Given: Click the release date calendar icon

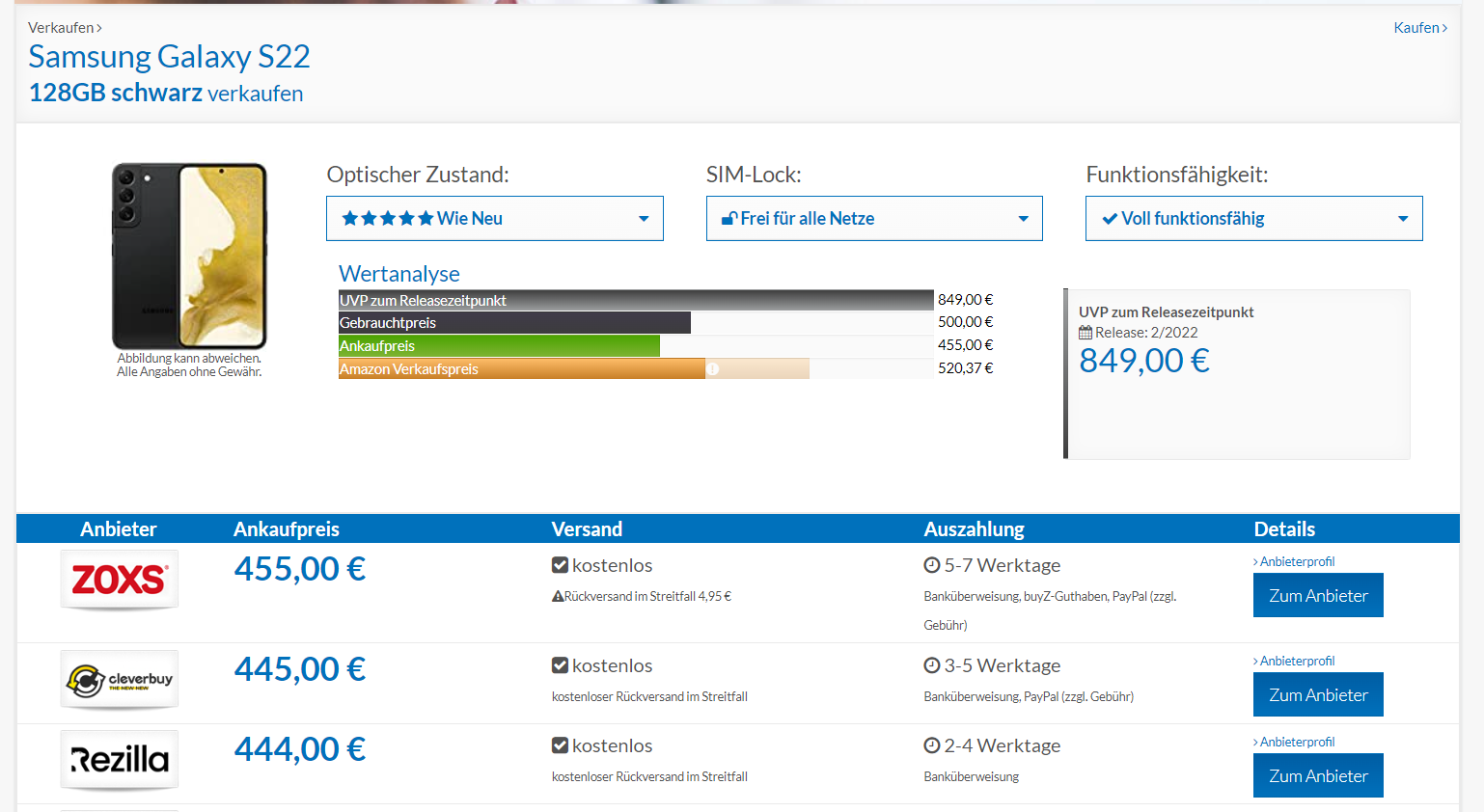Looking at the screenshot, I should (1086, 333).
